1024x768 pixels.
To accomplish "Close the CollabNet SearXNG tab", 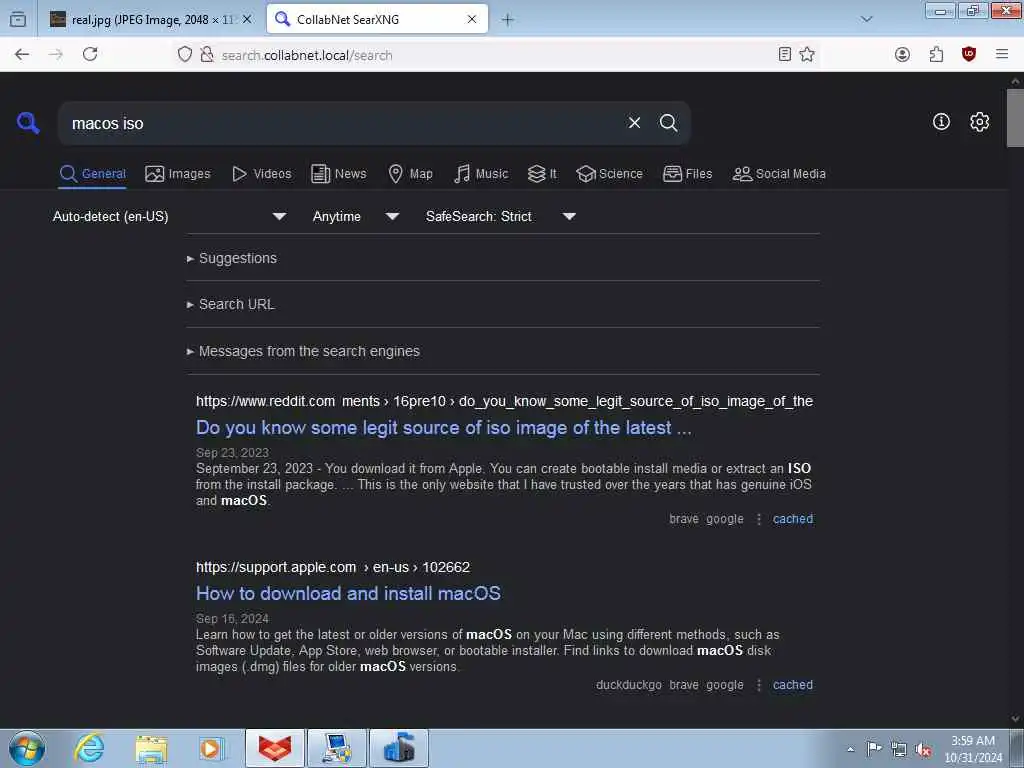I will 472,20.
